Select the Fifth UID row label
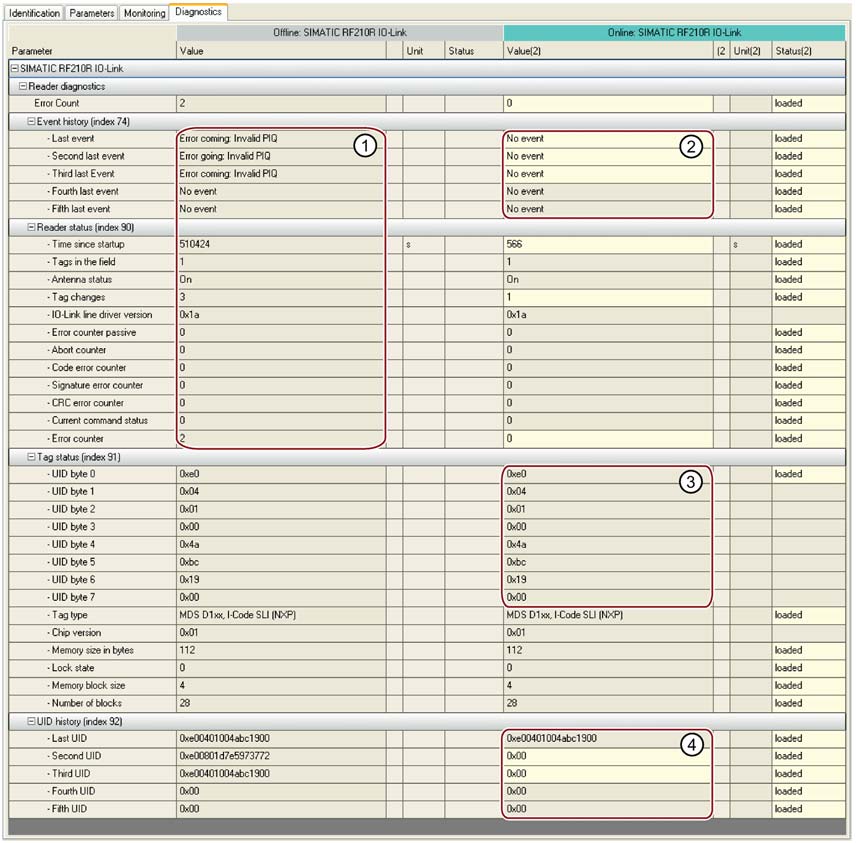Viewport: 856px width, 843px height. (x=69, y=809)
